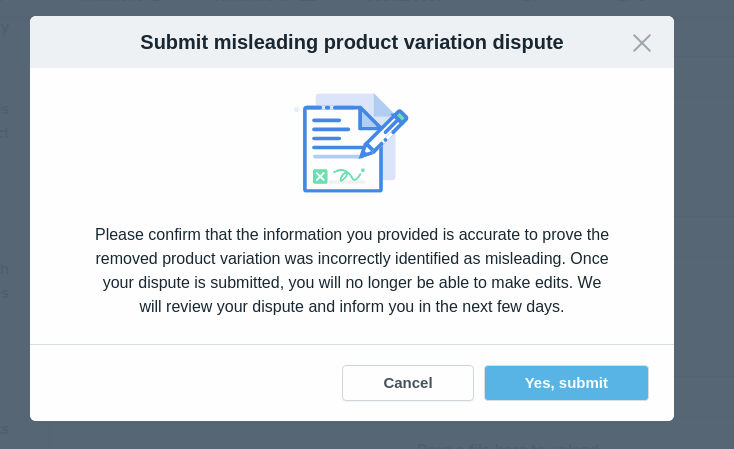Click the Cancel button

[408, 383]
